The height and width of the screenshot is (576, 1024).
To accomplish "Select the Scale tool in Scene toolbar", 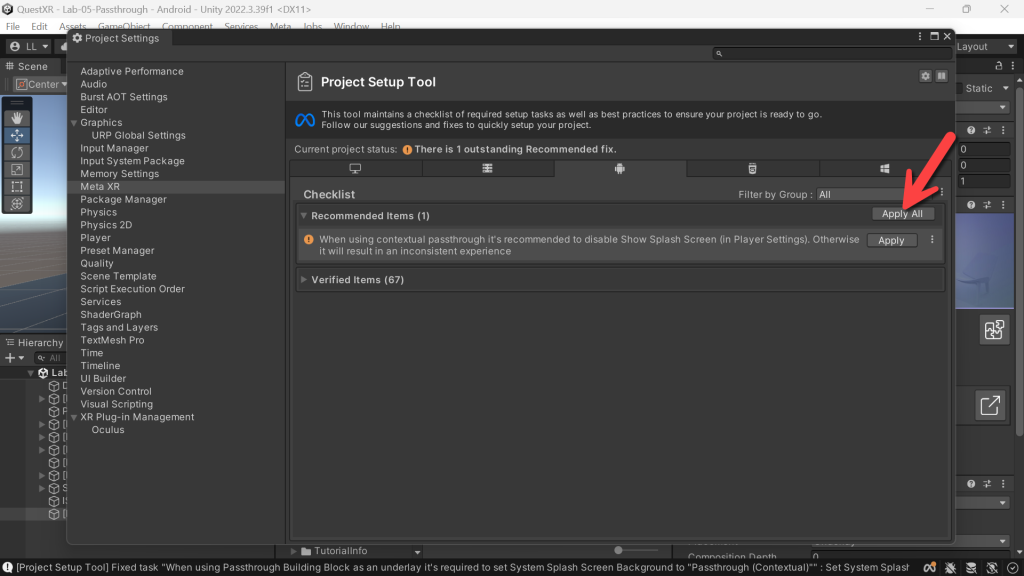I will tap(17, 169).
